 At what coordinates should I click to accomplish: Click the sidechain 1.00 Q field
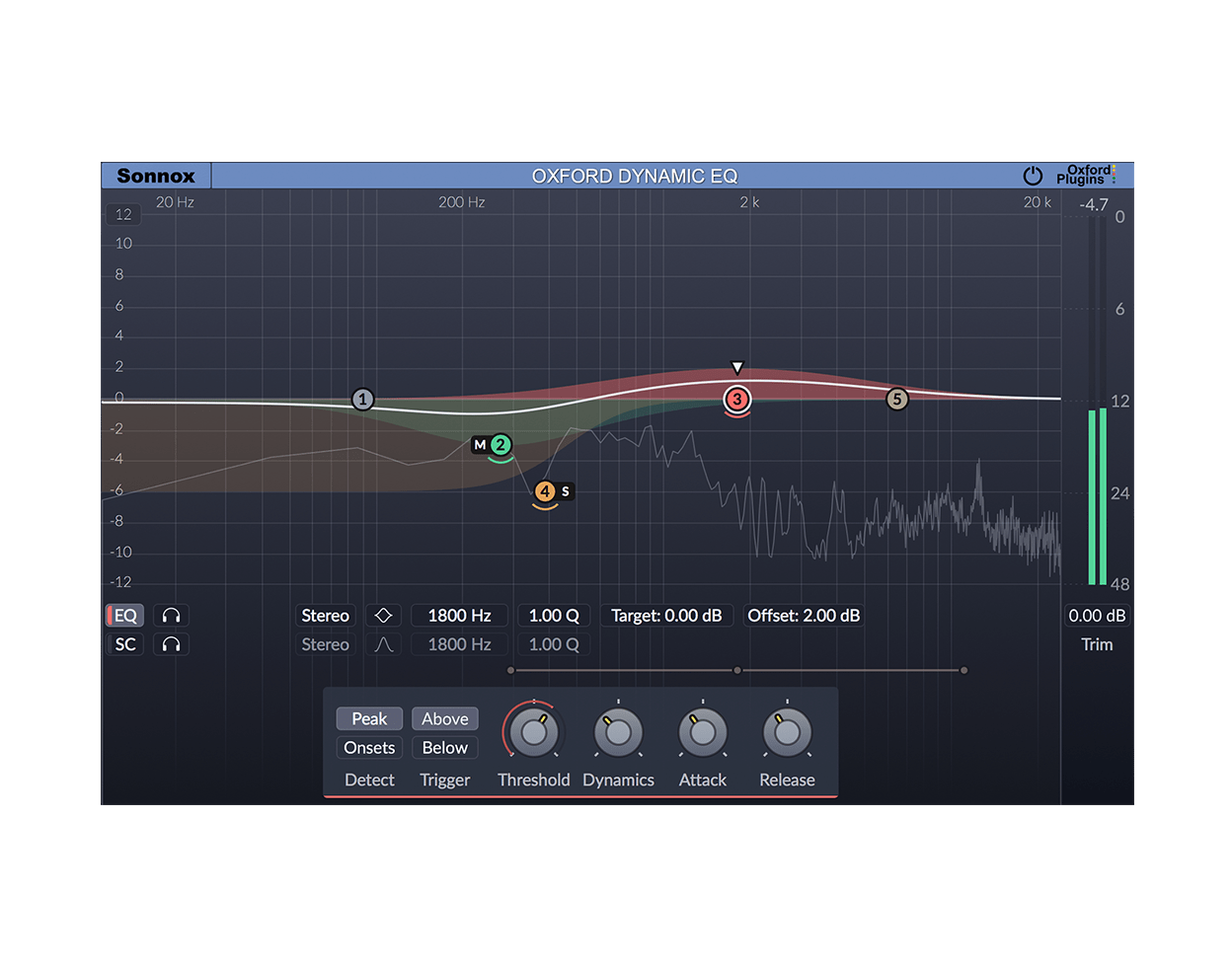coord(554,644)
